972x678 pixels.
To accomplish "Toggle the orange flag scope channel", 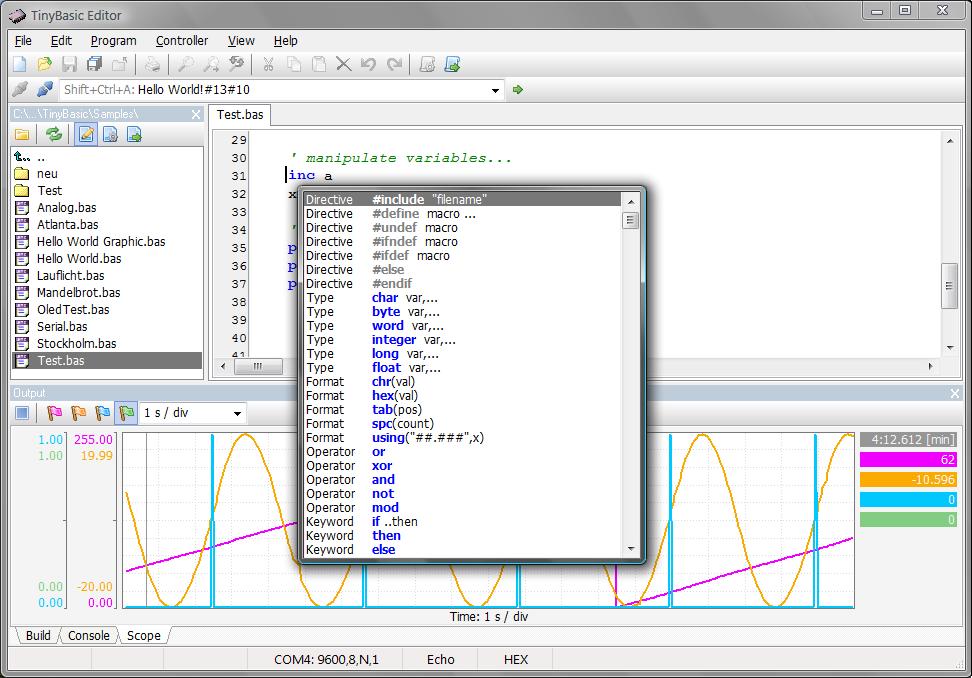I will [78, 413].
